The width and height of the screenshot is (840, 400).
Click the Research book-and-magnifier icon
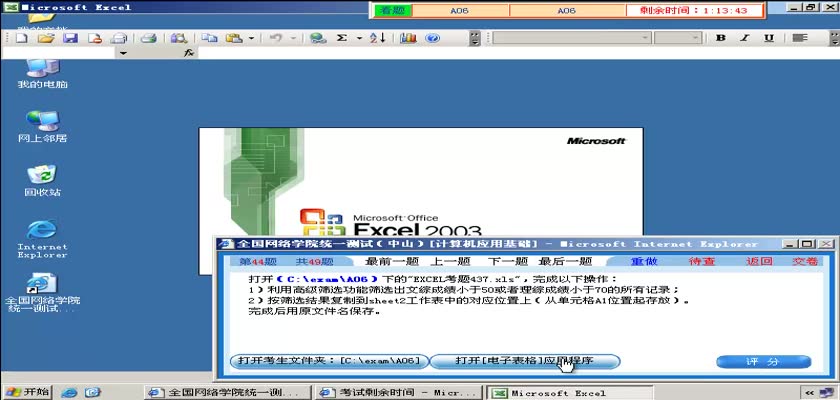pyautogui.click(x=178, y=38)
